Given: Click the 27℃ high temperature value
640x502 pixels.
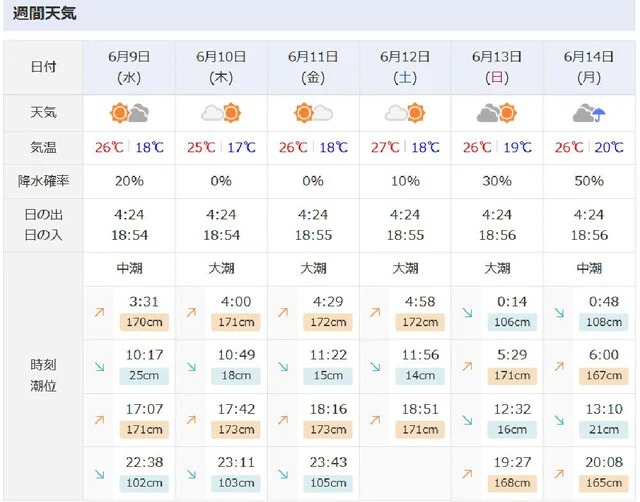Looking at the screenshot, I should [x=387, y=148].
